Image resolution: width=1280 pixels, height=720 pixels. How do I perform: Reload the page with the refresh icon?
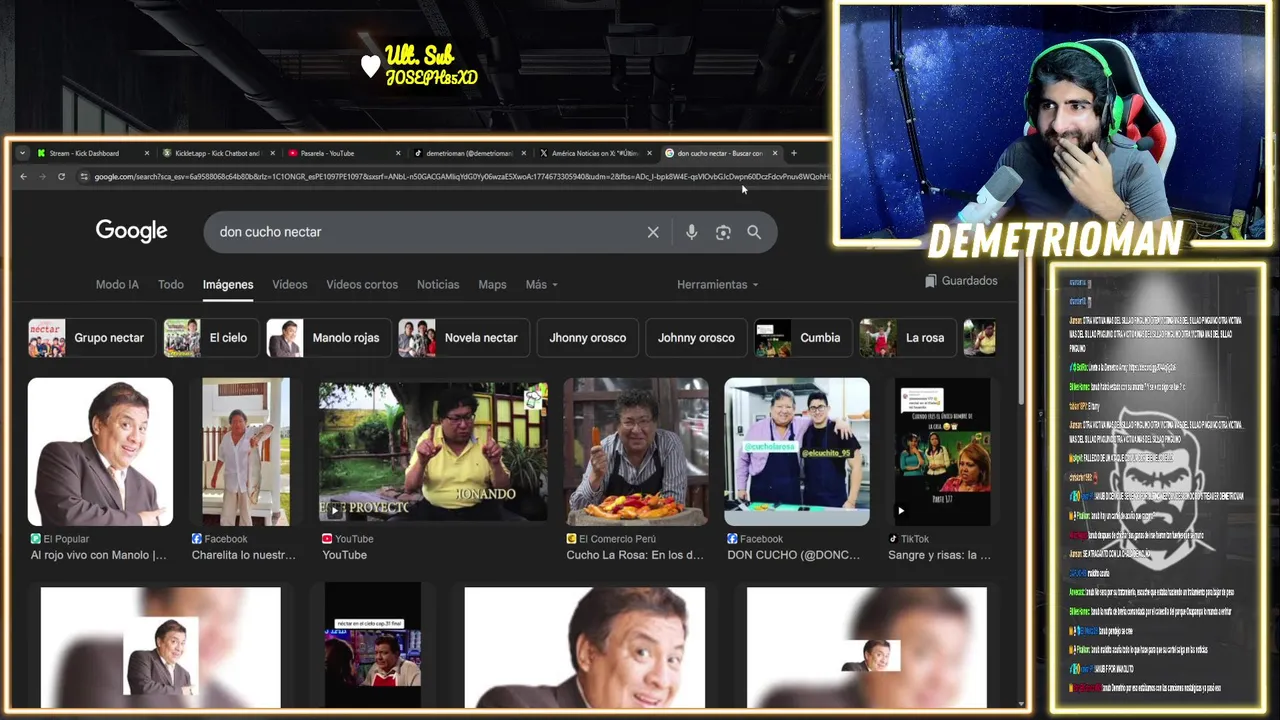[x=61, y=177]
